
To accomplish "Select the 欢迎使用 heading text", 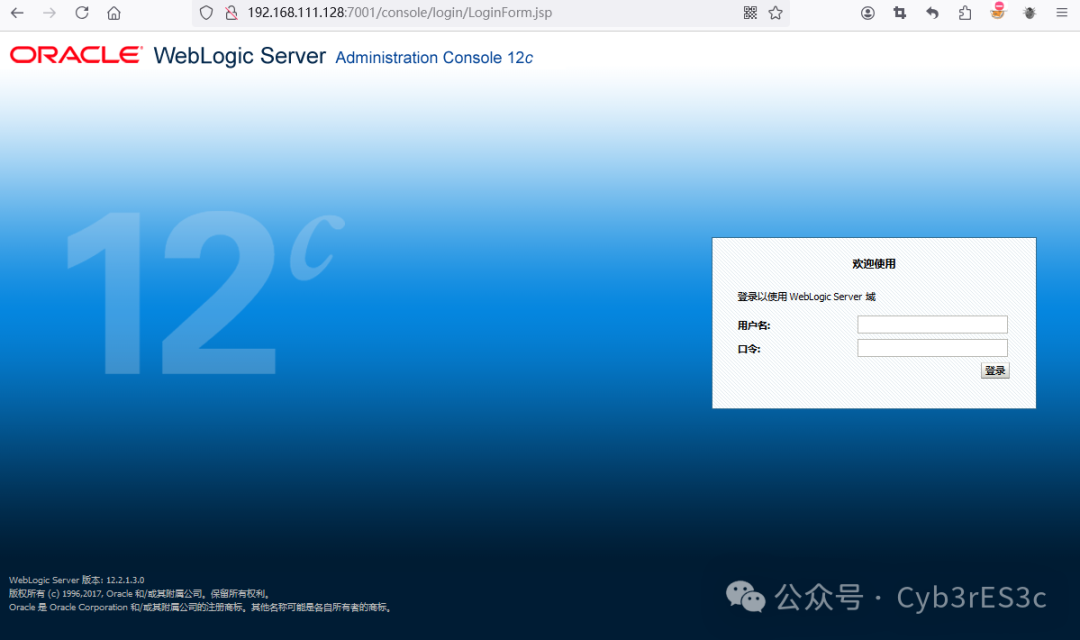I will pyautogui.click(x=873, y=264).
